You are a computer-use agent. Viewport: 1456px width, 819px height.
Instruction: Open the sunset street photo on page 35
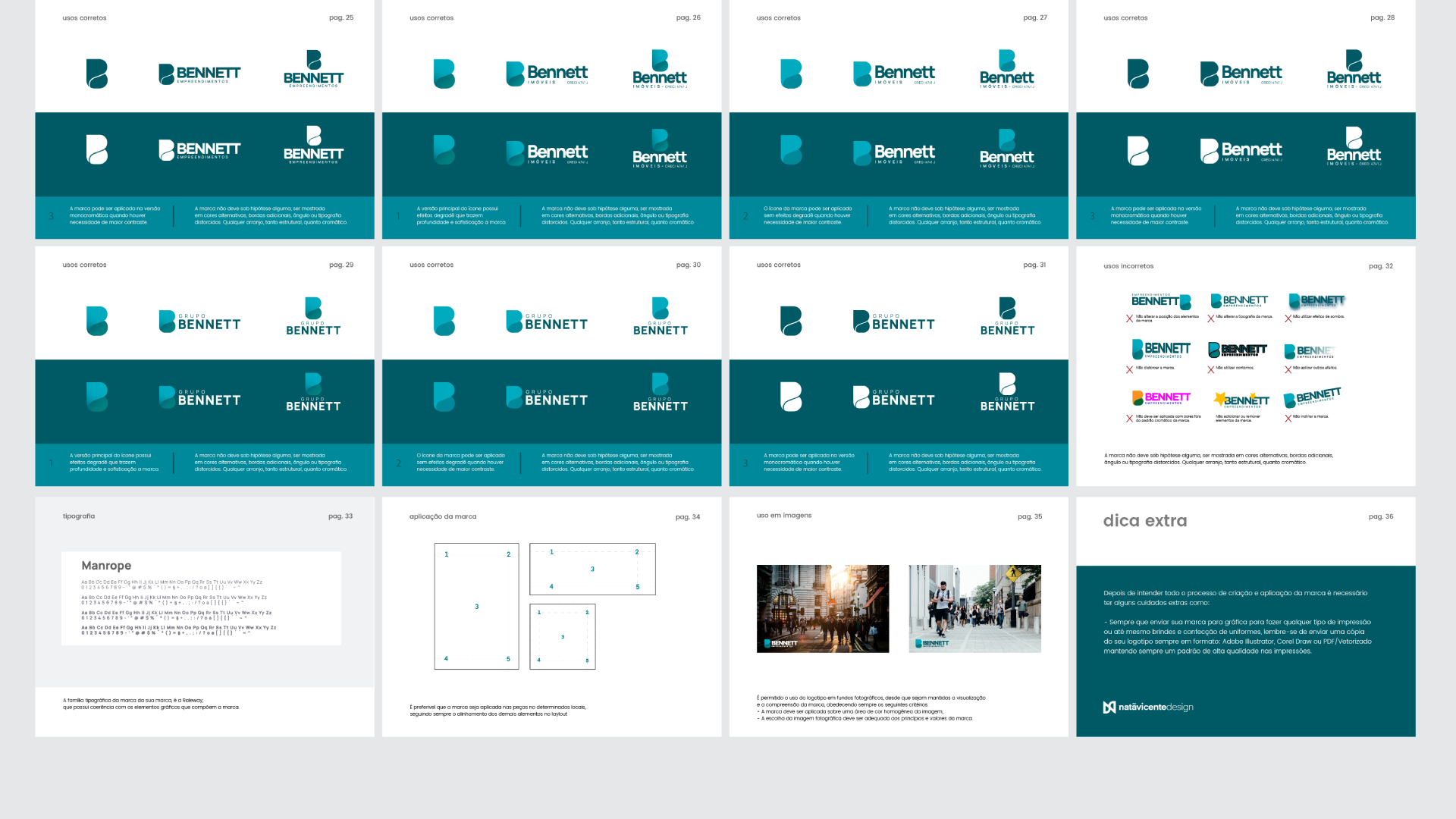[823, 608]
